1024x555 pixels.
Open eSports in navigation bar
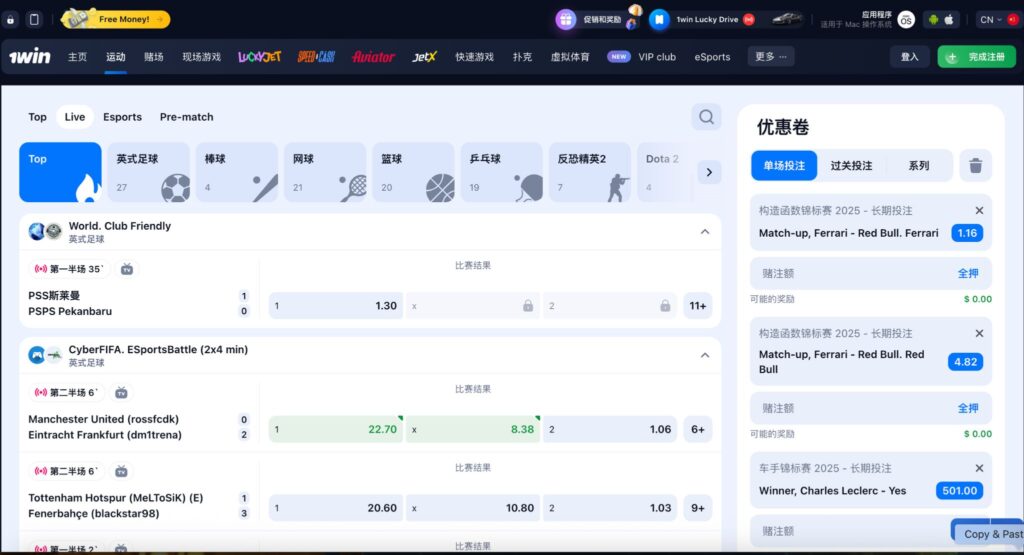712,57
